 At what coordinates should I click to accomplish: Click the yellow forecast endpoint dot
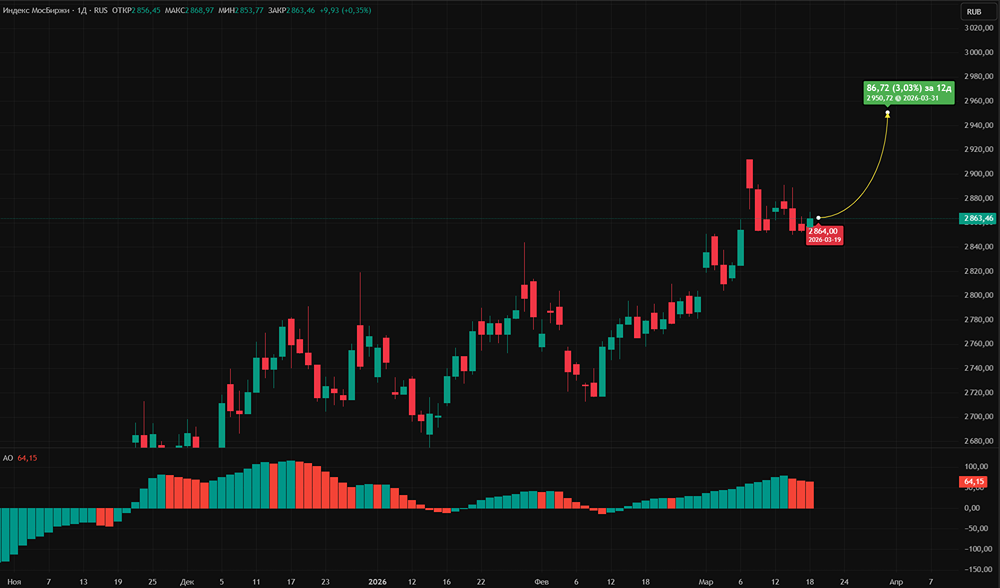(x=887, y=114)
